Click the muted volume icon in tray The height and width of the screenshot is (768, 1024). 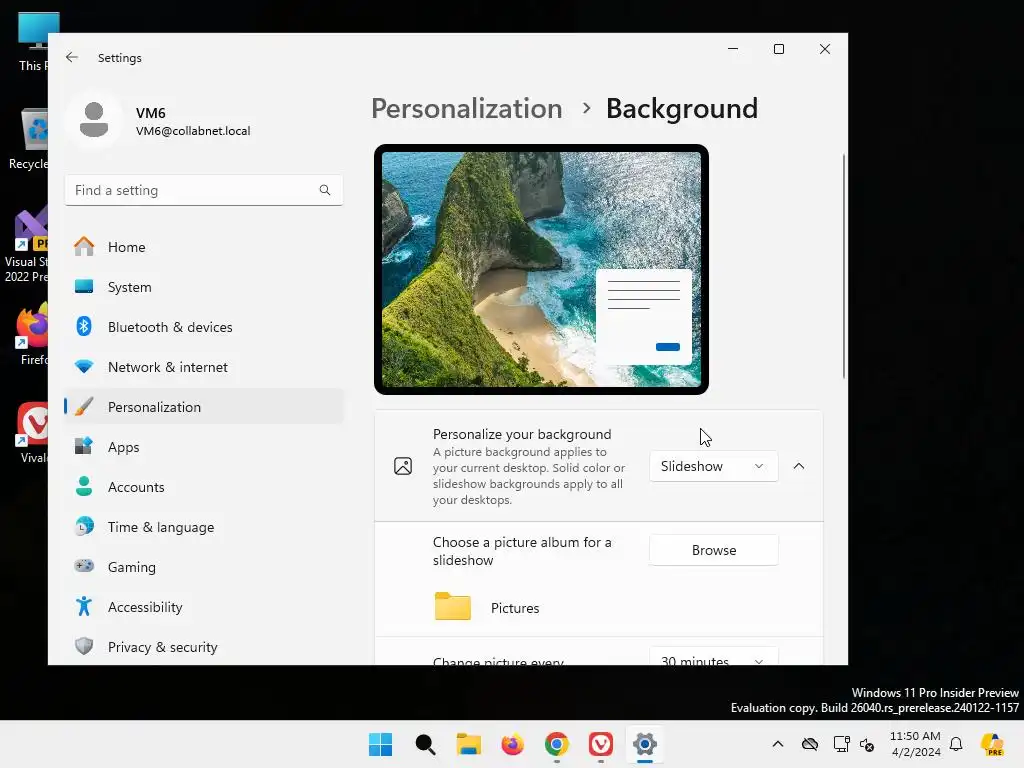pyautogui.click(x=867, y=744)
